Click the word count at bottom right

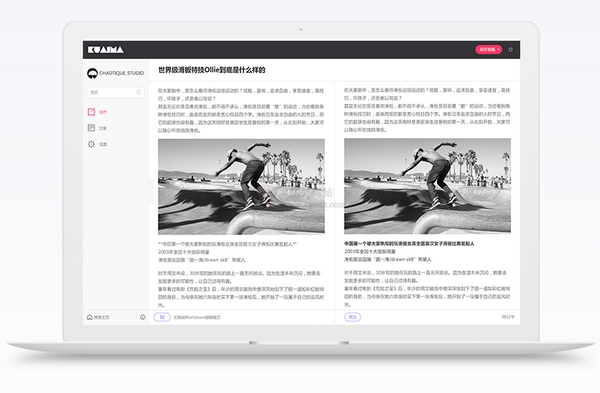tap(508, 317)
